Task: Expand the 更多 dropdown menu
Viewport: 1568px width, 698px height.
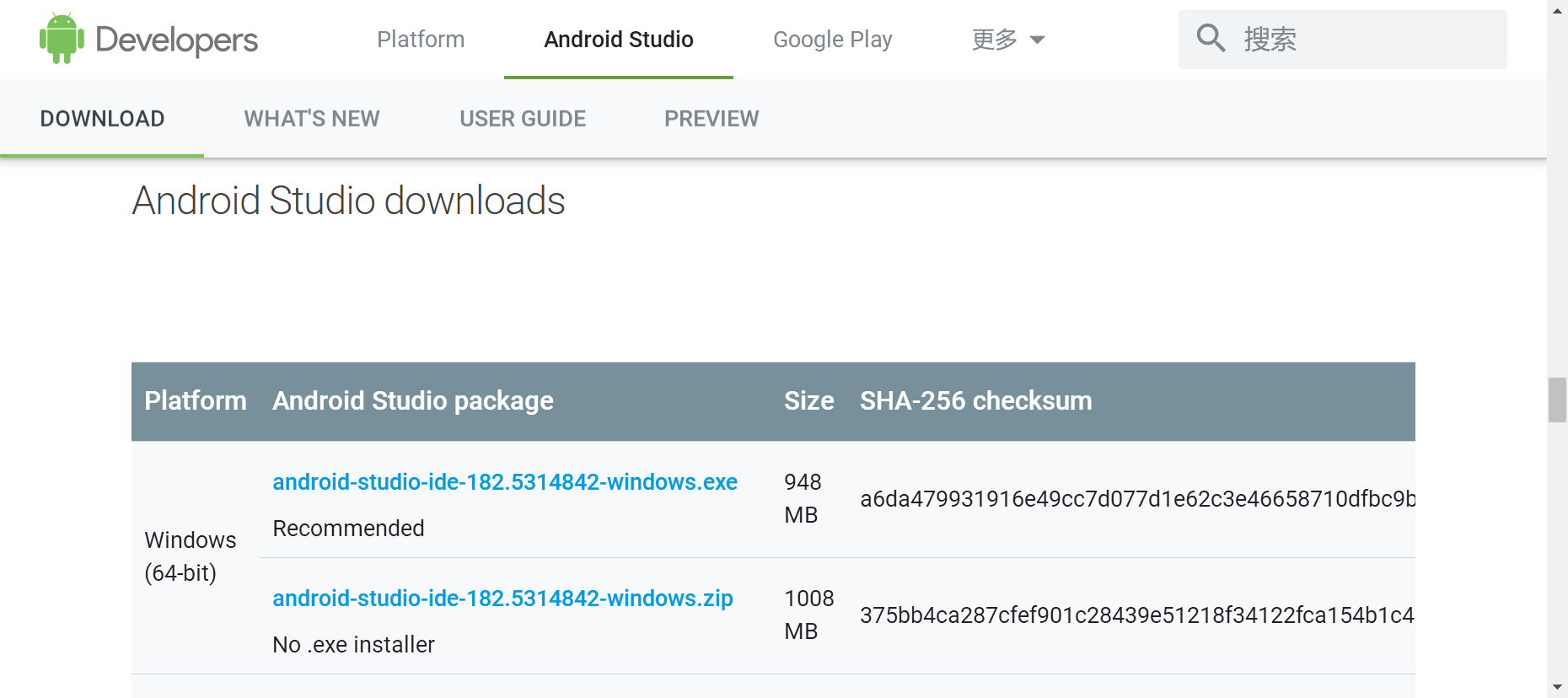Action: (x=1008, y=40)
